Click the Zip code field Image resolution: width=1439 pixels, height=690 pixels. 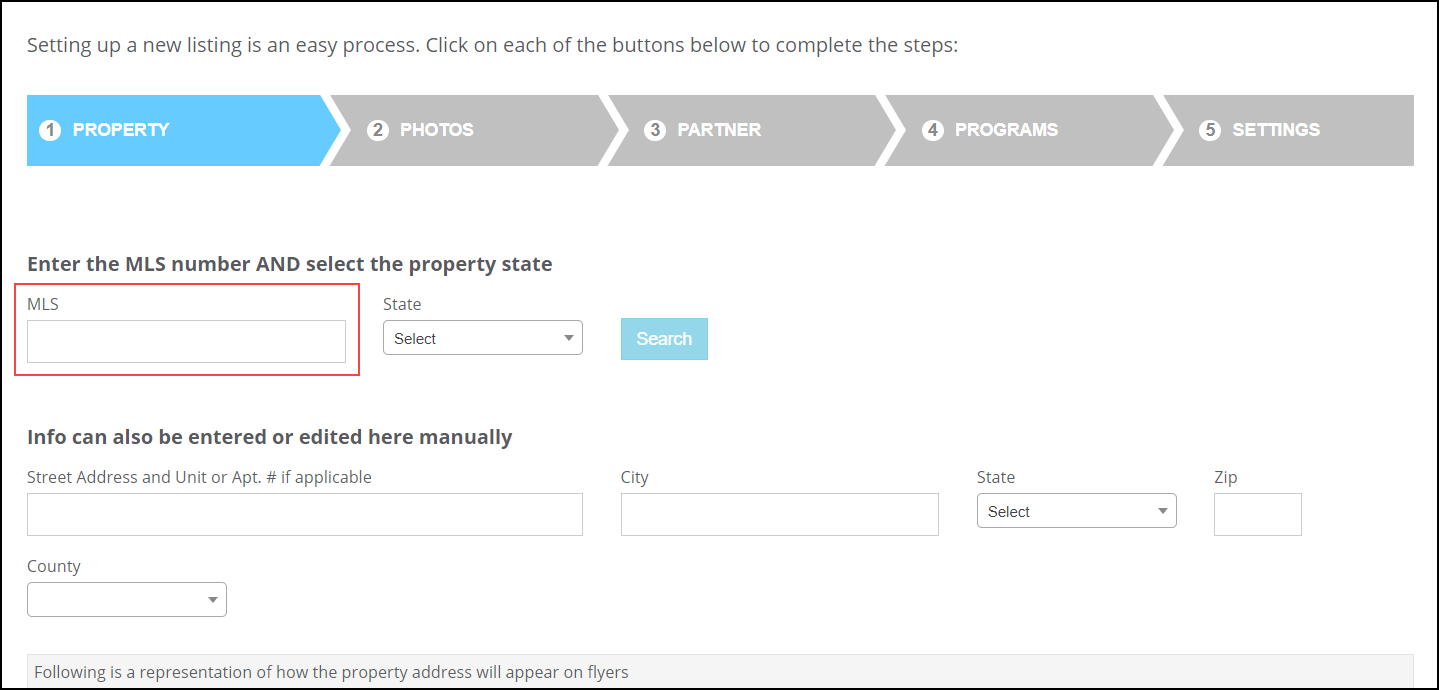tap(1258, 514)
